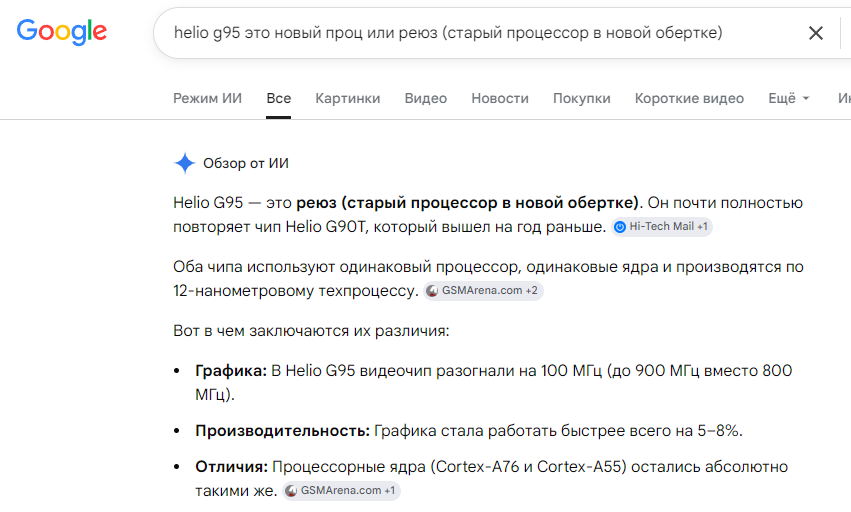Open the Покупки tab

tap(581, 98)
